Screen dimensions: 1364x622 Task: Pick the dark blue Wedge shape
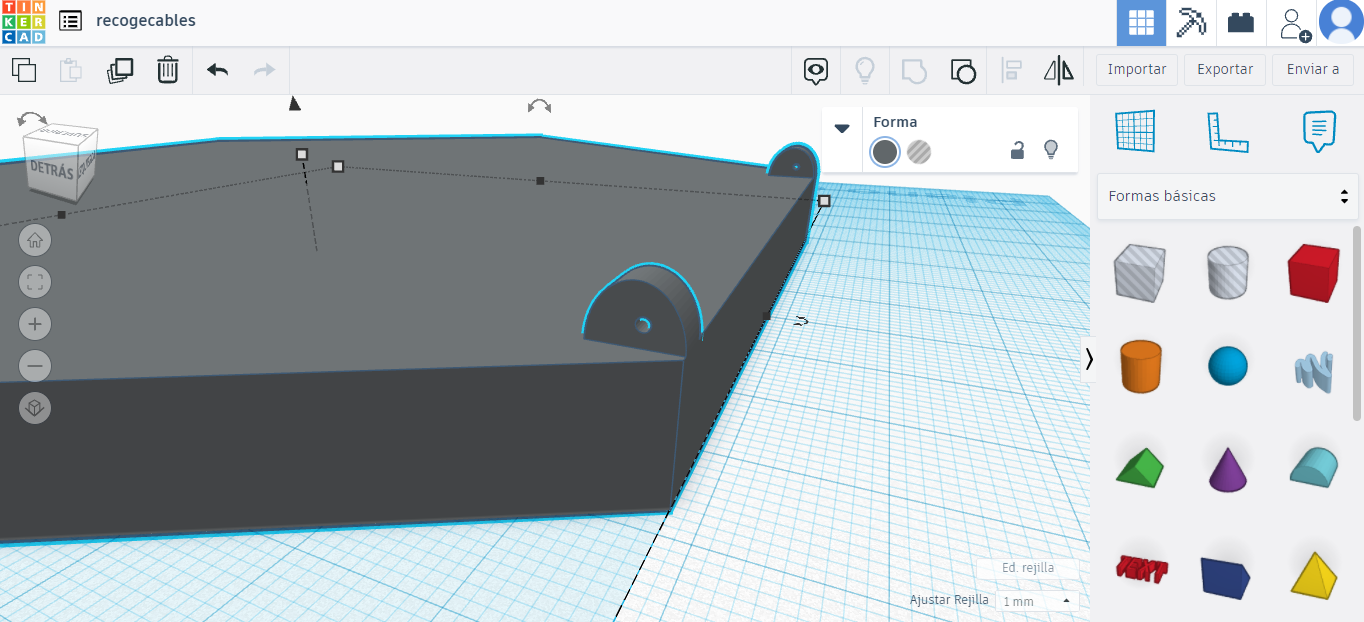click(1228, 577)
